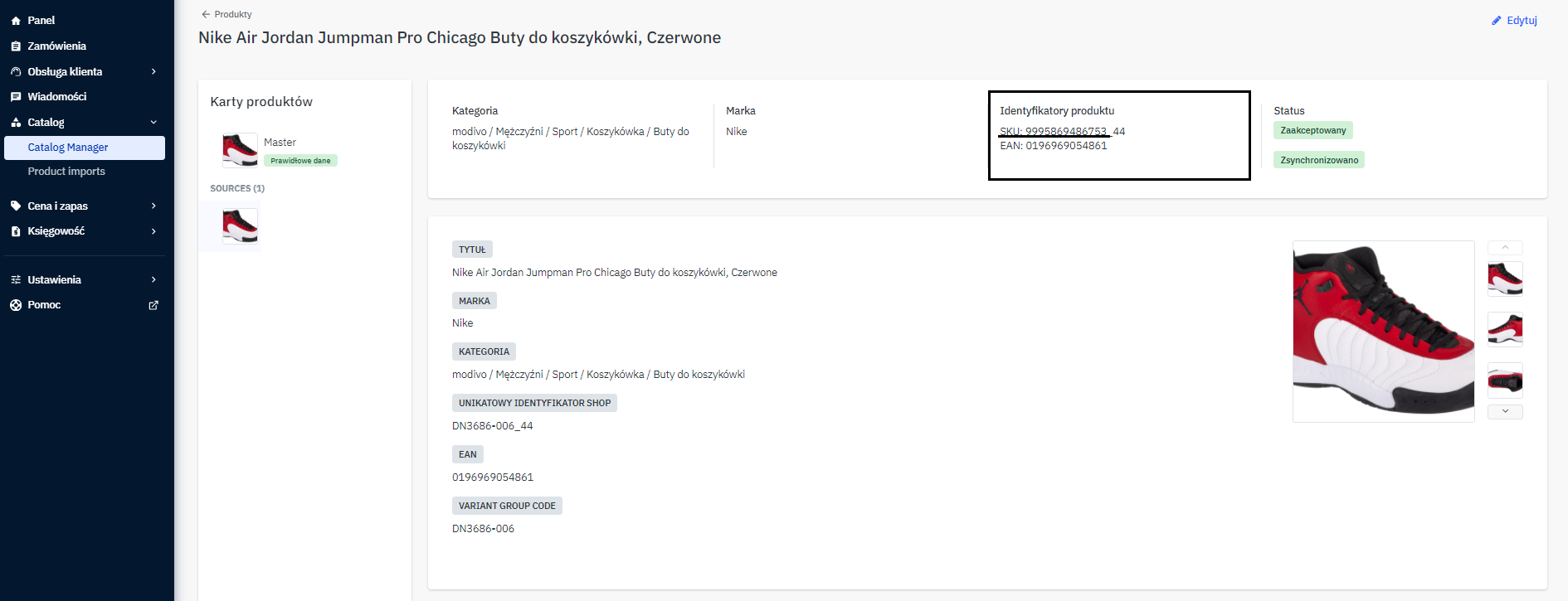Click the MARKA field label

click(x=475, y=301)
